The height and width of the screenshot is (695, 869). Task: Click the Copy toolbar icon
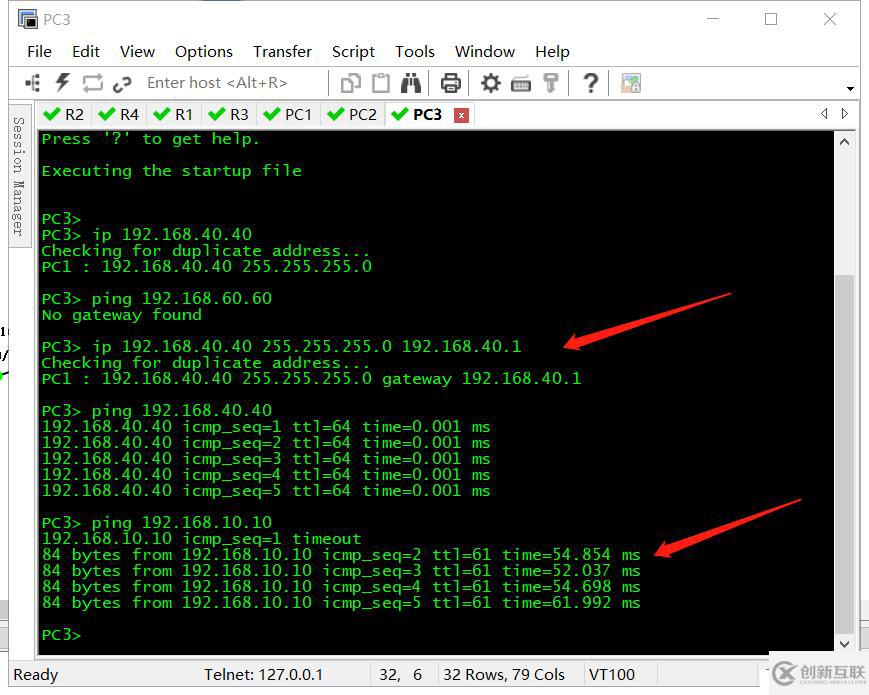[x=351, y=84]
